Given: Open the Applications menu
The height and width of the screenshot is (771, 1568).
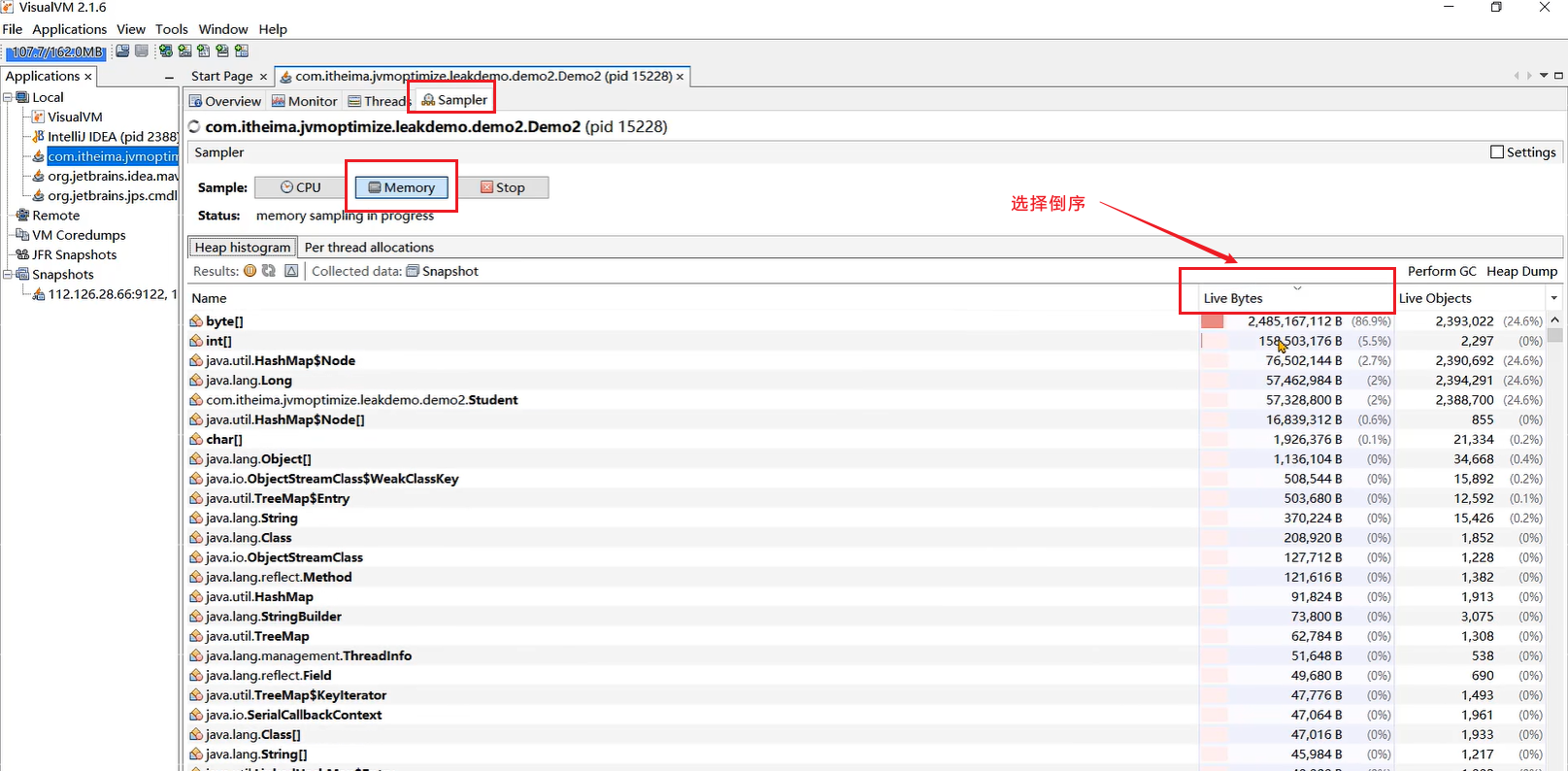Looking at the screenshot, I should pos(70,29).
